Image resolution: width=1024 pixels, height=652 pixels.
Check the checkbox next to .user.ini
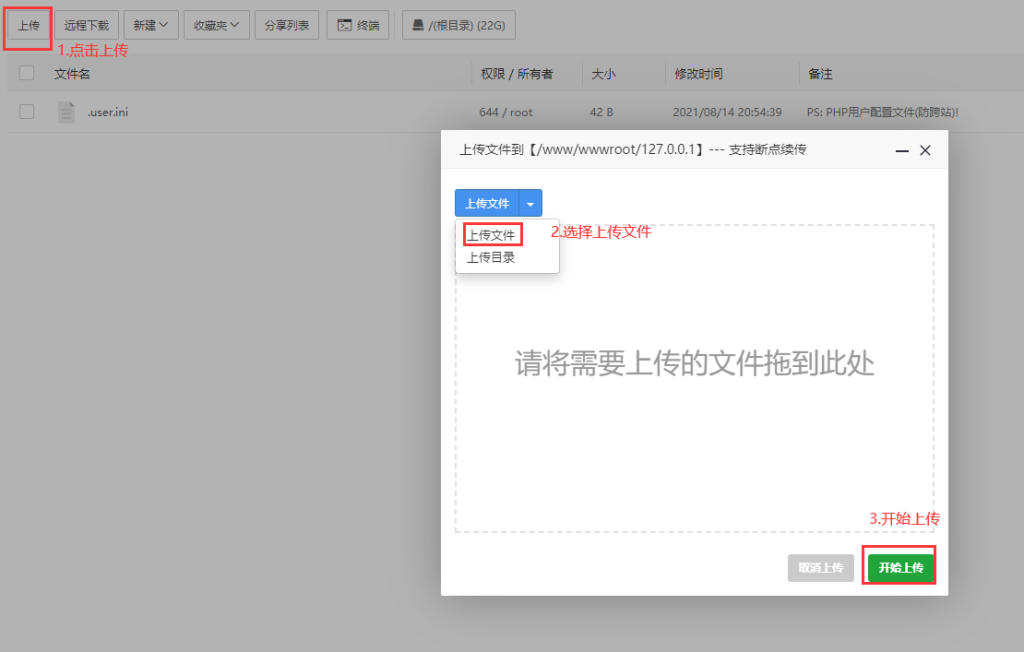pos(24,111)
